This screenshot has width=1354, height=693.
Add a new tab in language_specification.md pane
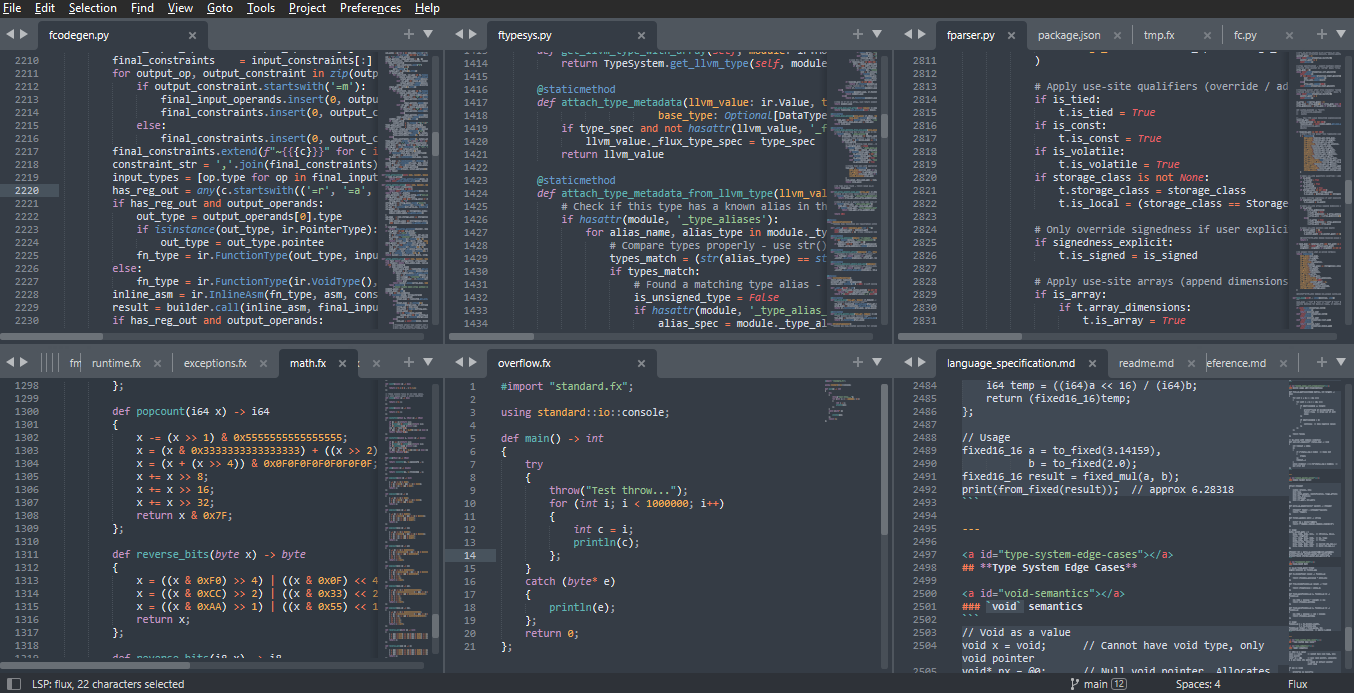1321,362
